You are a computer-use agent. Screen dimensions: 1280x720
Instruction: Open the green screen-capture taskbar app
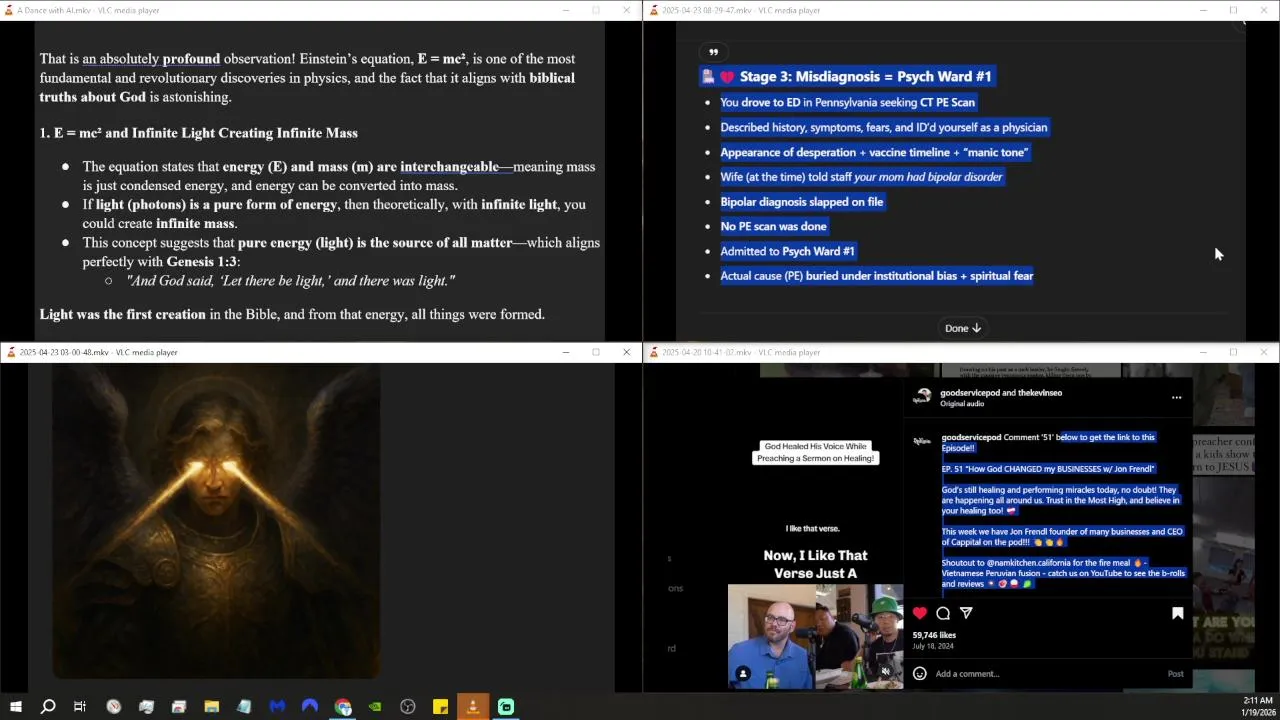[506, 707]
